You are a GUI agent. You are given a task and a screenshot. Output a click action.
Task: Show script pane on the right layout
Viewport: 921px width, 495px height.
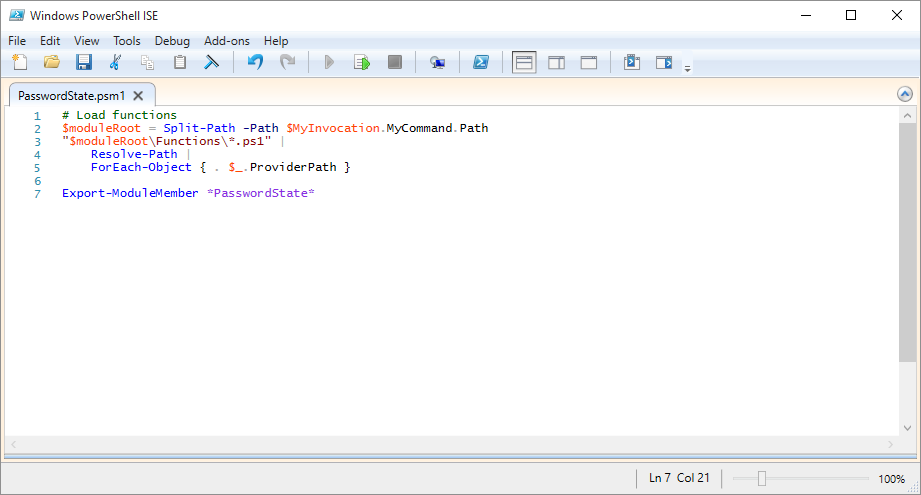(x=556, y=62)
